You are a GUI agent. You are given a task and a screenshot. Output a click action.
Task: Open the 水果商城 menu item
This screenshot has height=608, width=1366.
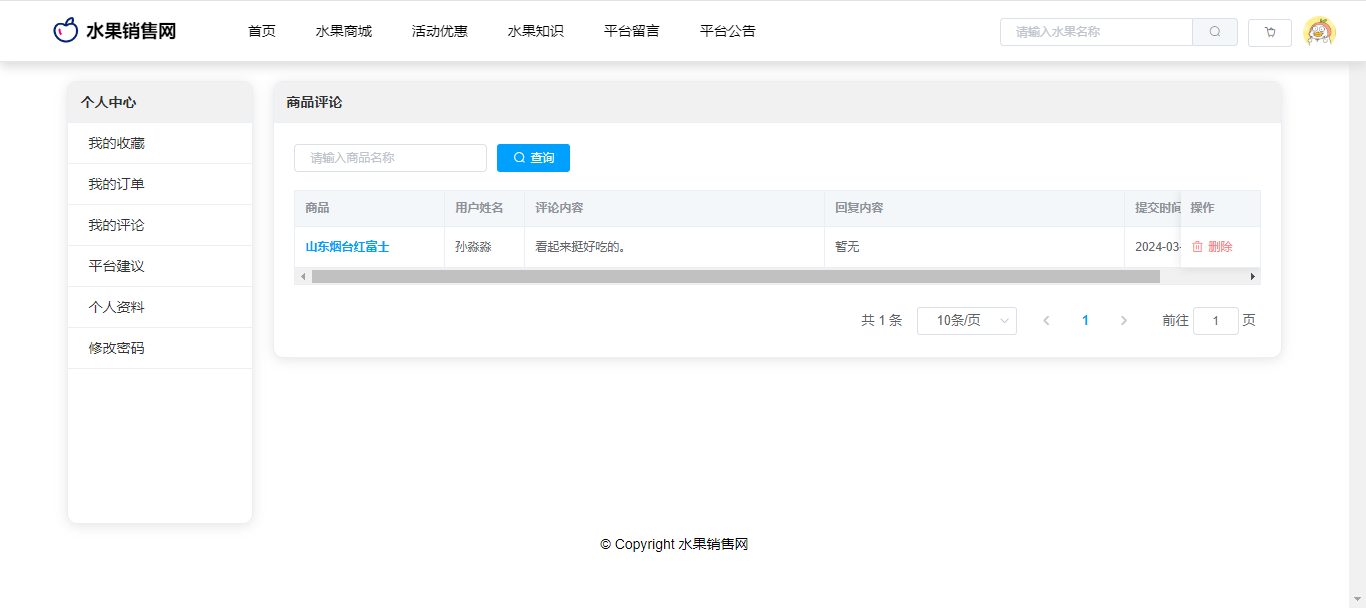(343, 31)
